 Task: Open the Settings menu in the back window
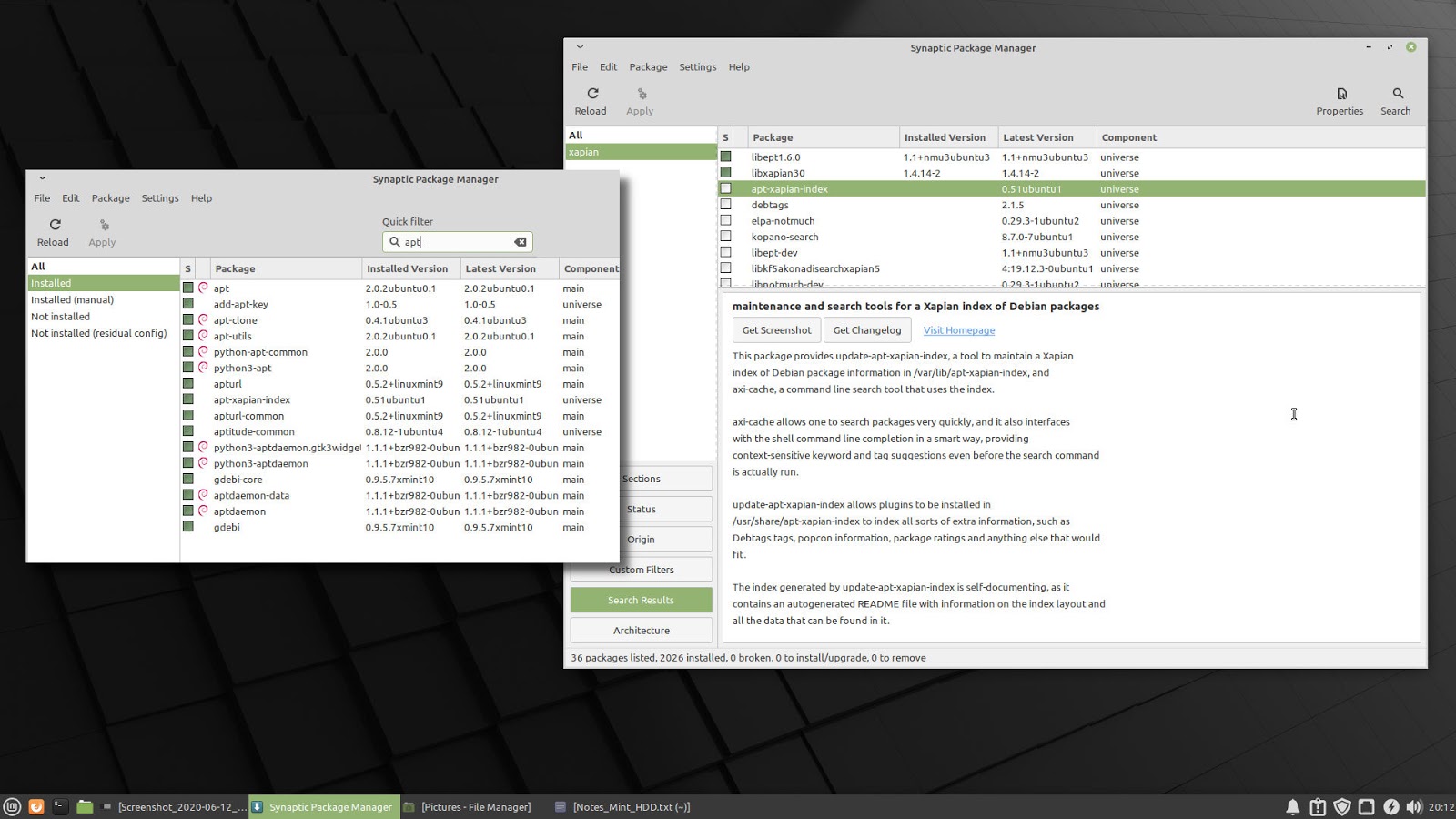click(697, 66)
